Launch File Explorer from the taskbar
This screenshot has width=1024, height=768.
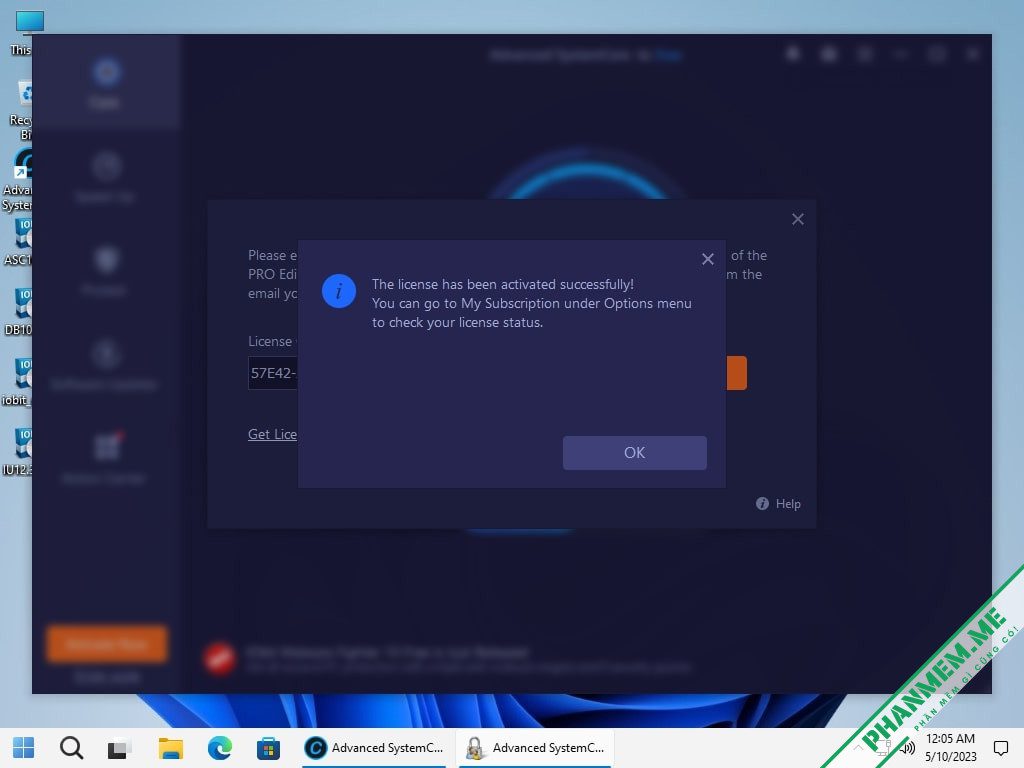click(170, 748)
